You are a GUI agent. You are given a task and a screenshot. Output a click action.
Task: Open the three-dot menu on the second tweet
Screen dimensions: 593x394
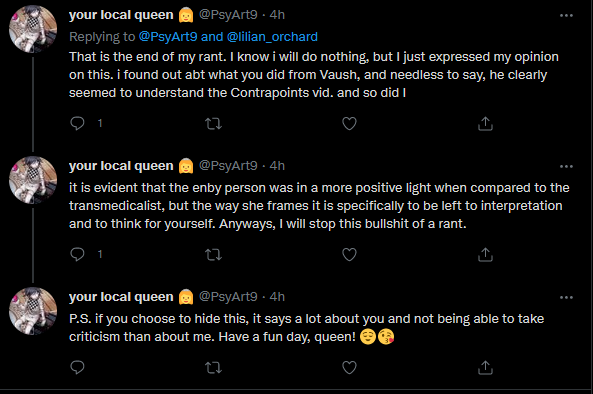[x=566, y=166]
